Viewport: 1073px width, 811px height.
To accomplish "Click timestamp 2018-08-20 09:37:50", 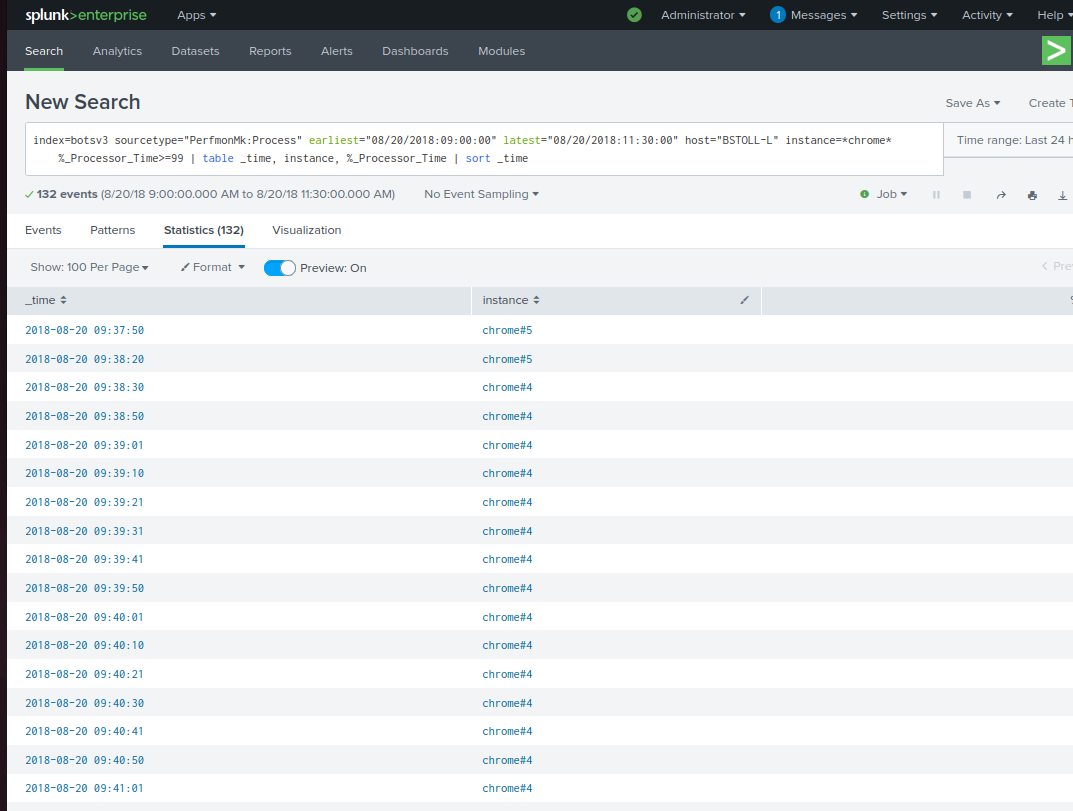I will pos(84,330).
